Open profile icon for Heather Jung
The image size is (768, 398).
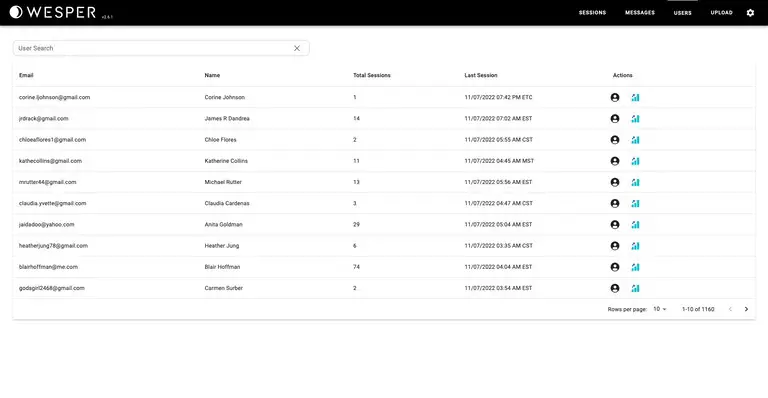(x=615, y=246)
